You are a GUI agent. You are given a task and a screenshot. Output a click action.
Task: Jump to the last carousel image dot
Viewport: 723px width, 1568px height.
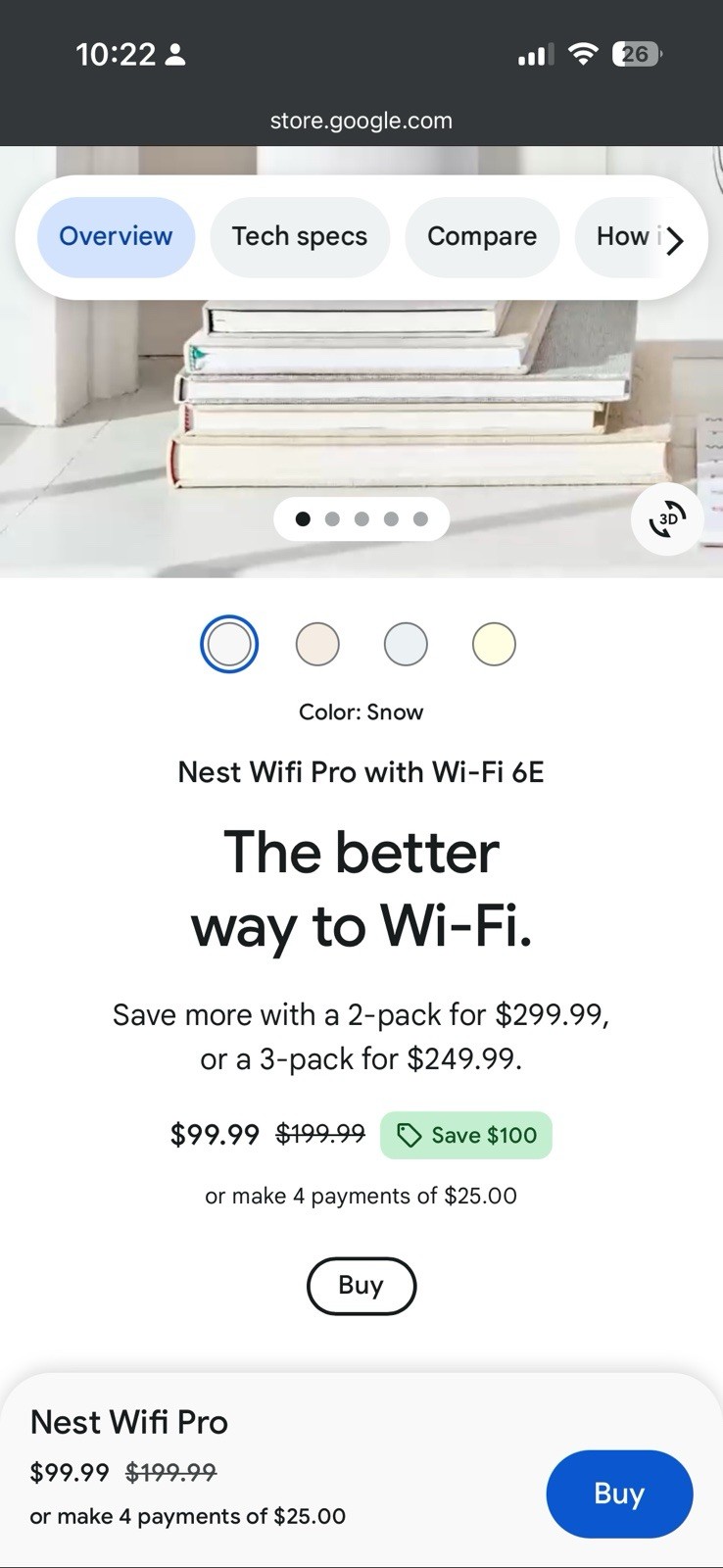point(420,519)
